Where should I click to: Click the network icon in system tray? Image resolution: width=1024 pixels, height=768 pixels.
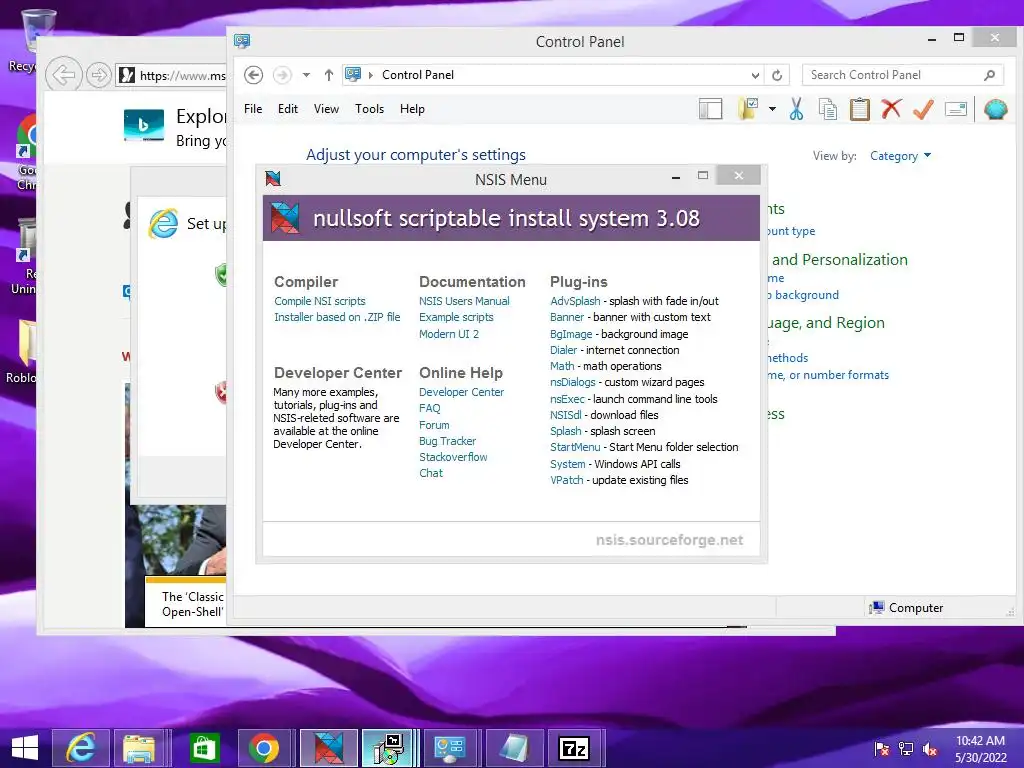905,748
